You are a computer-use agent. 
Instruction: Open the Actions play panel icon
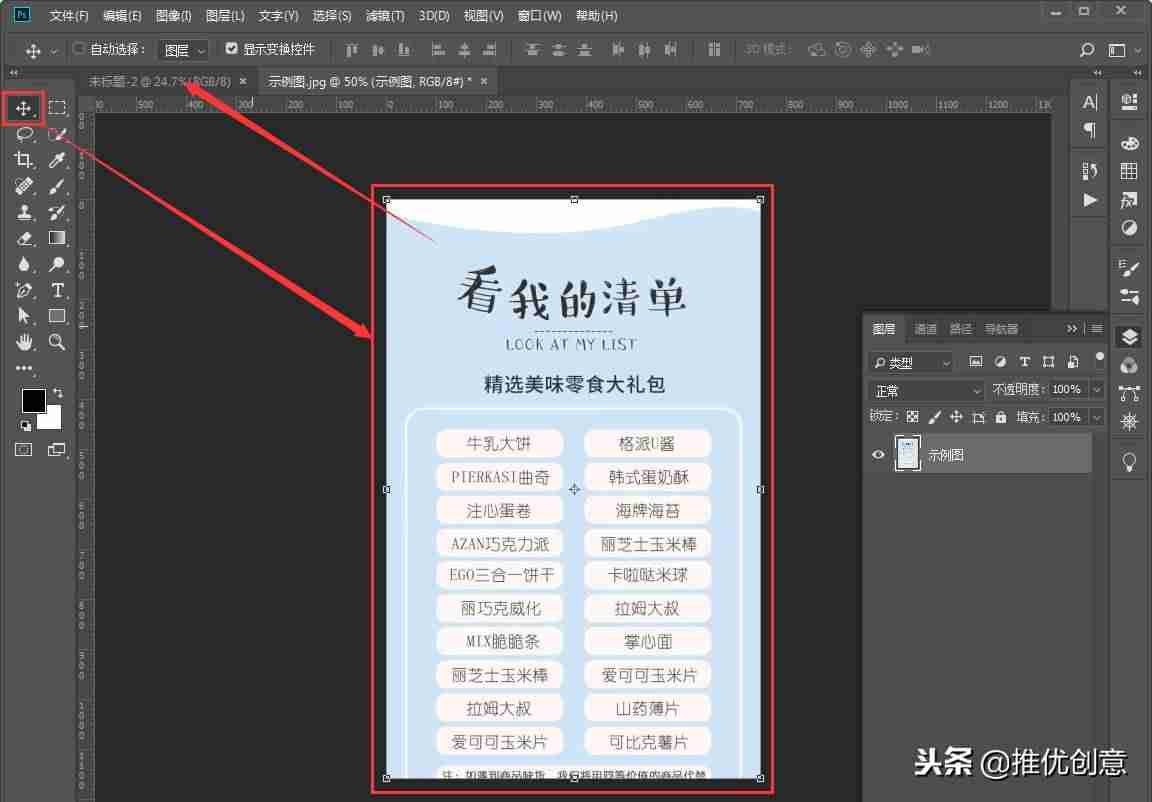[1090, 200]
